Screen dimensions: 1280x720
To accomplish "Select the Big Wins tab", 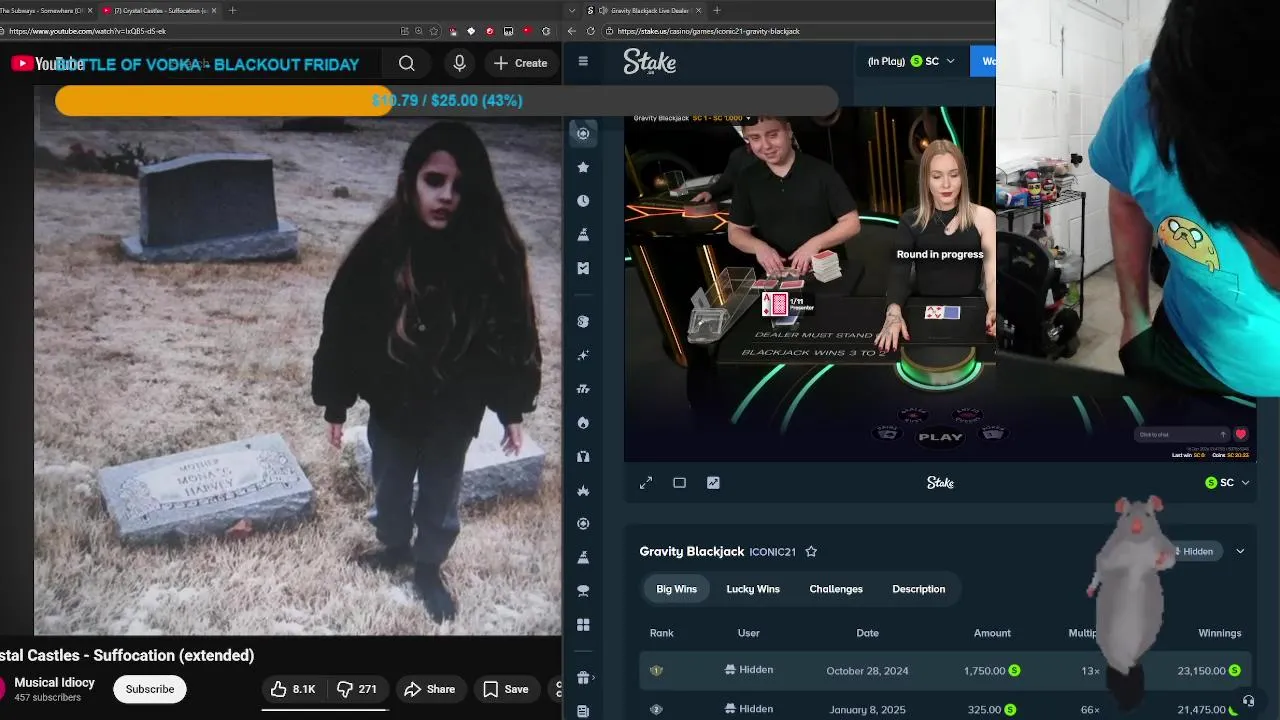I will click(x=676, y=589).
